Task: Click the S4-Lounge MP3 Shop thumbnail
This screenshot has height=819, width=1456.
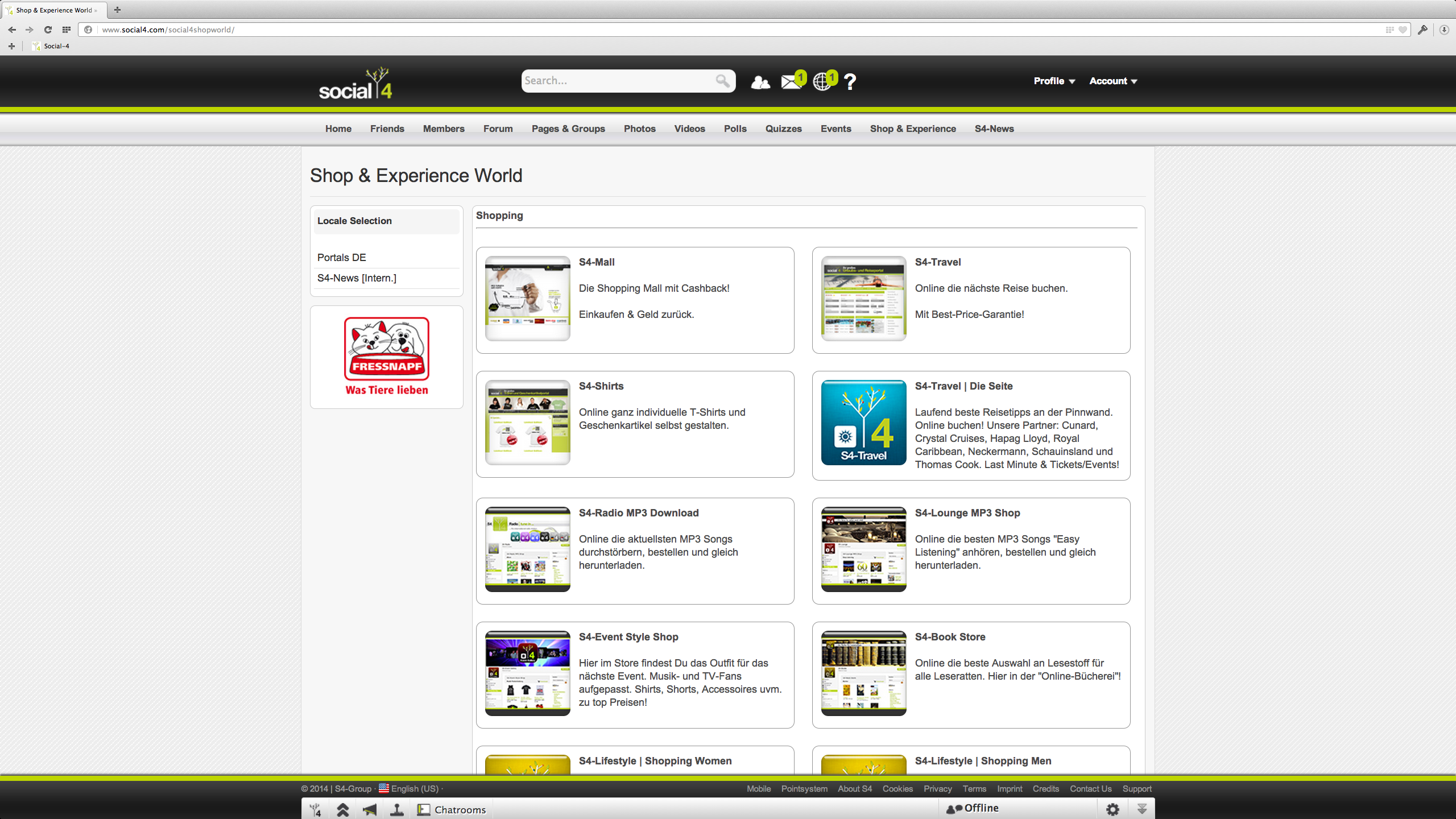Action: point(864,549)
